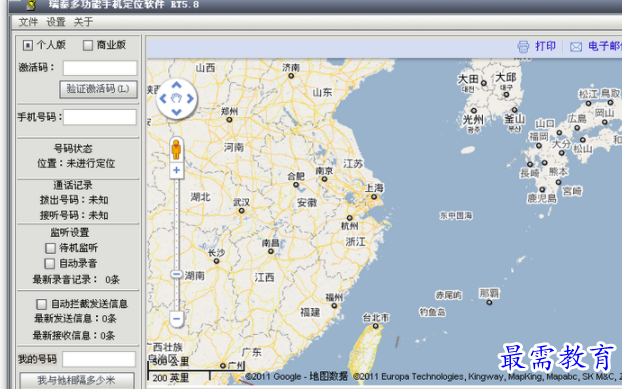Pan the map down with the arrow
This screenshot has width=622, height=389.
coord(177,112)
